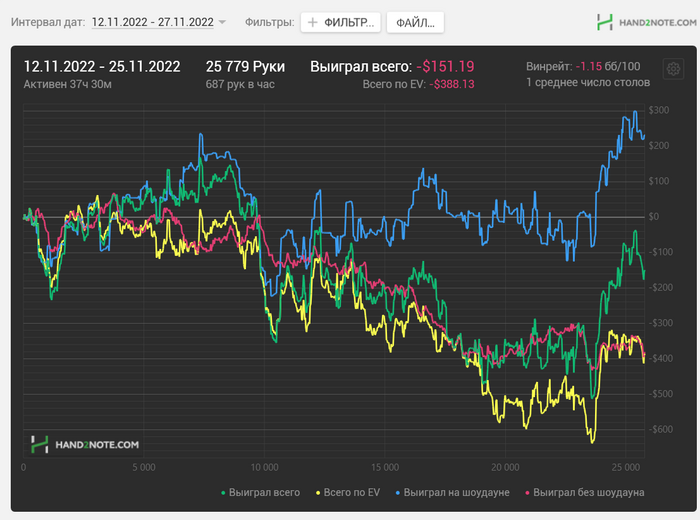Click the Фильтры label
The image size is (700, 520).
pos(270,22)
